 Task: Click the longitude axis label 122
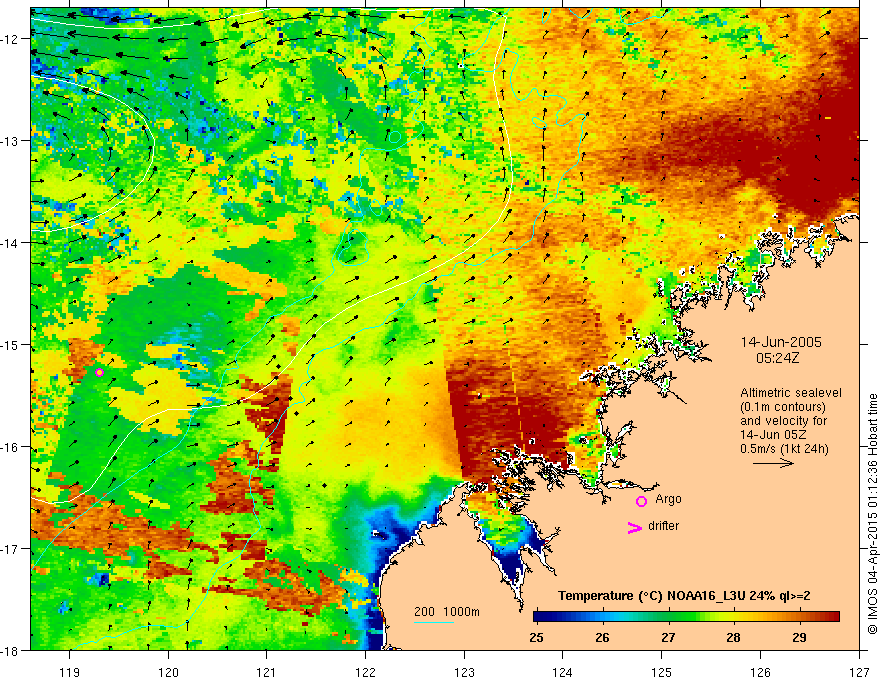pyautogui.click(x=365, y=672)
